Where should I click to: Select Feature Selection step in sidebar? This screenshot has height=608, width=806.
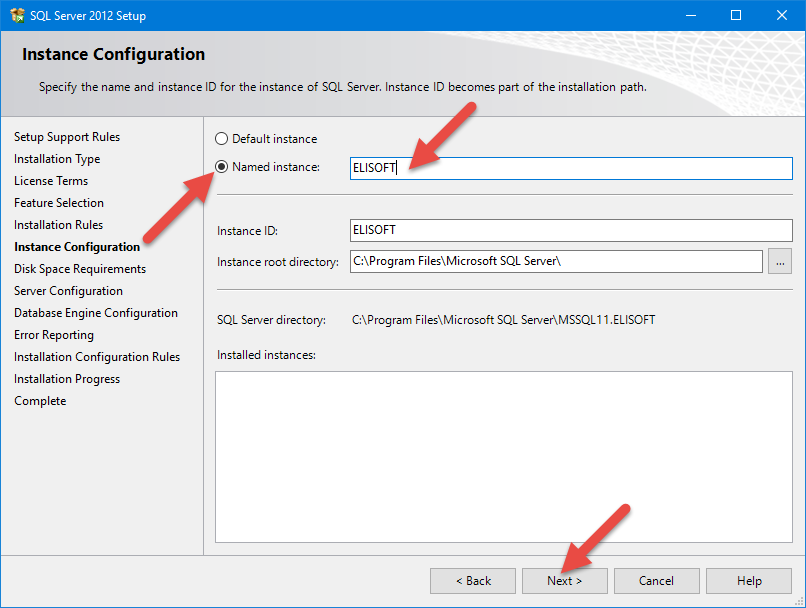(x=59, y=203)
